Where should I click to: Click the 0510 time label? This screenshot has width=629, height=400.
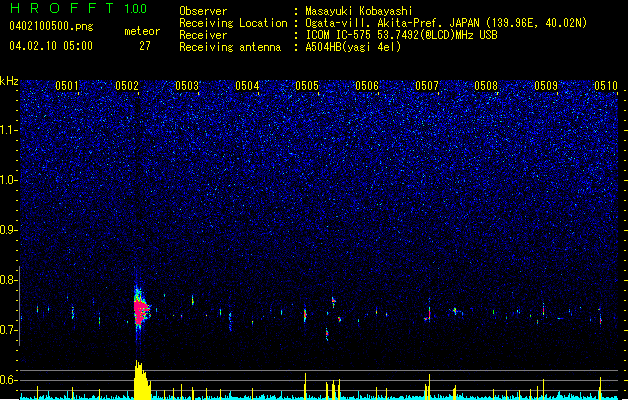[x=606, y=86]
